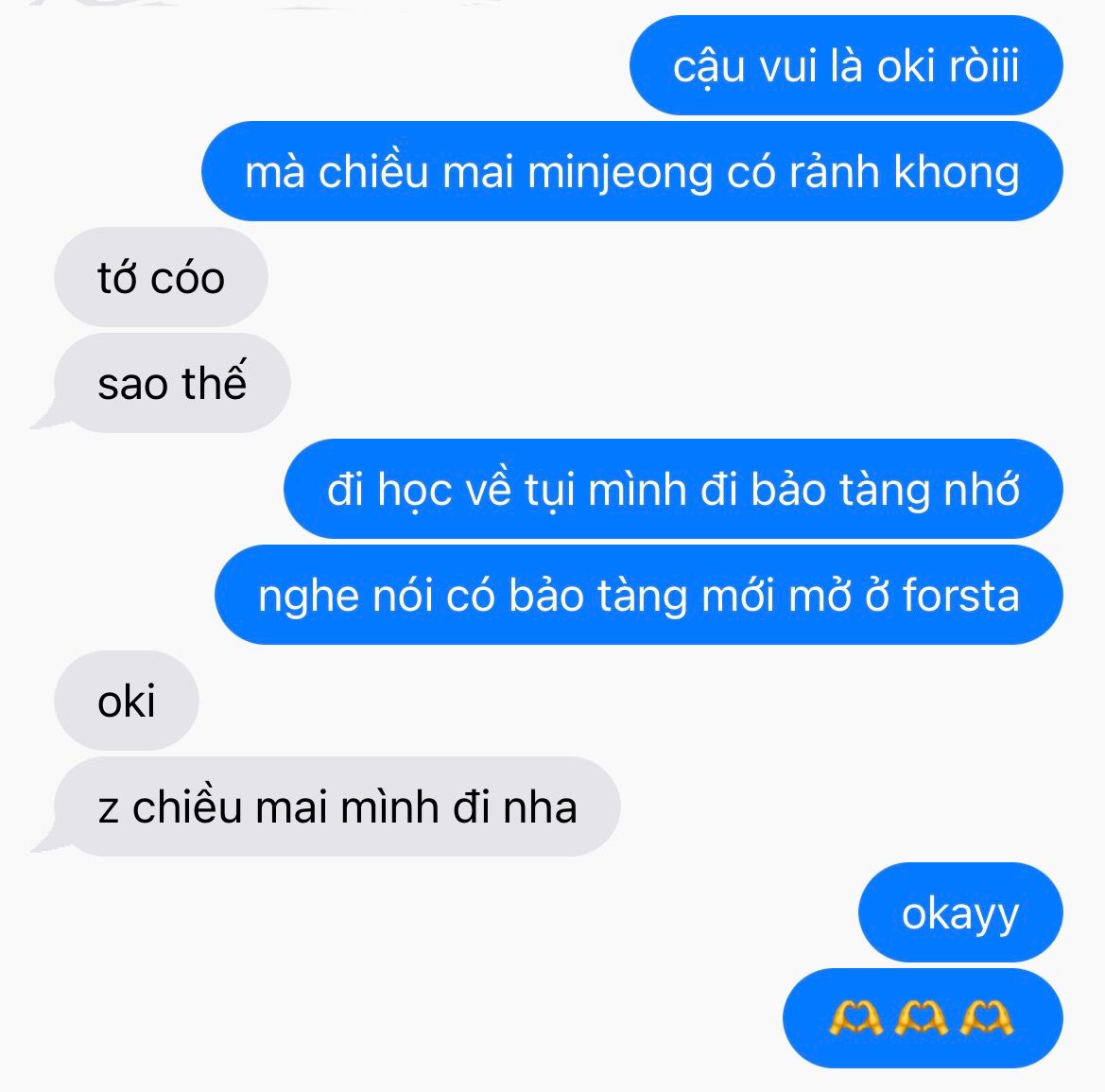Viewport: 1105px width, 1092px height.
Task: Select the emoji message bubble background
Action: (924, 1018)
